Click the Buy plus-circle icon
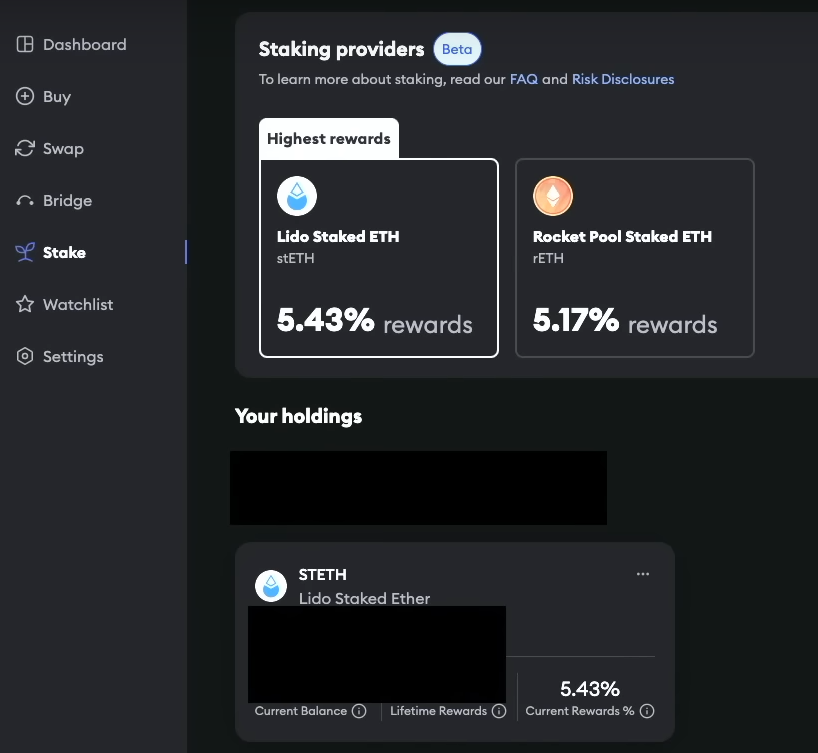This screenshot has width=818, height=753. point(25,97)
